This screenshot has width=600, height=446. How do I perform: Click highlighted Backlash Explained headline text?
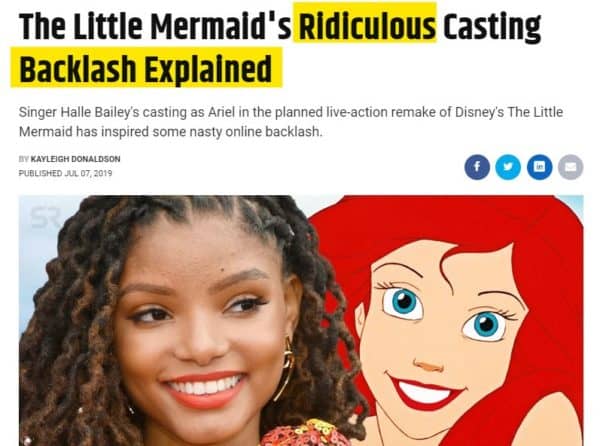(x=146, y=69)
